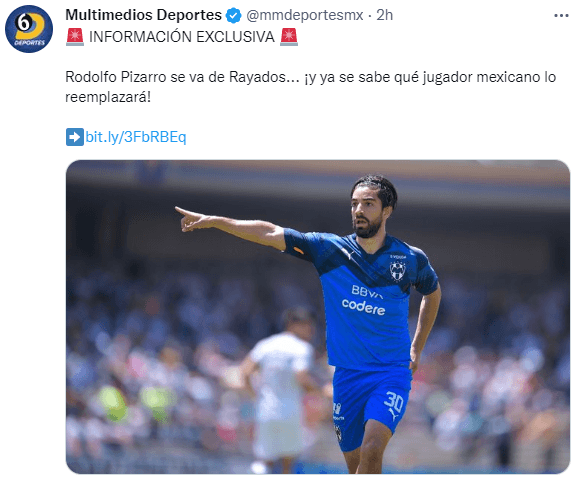This screenshot has height=479, width=576.
Task: Click the word reemplazará! in the tweet
Action: (108, 97)
